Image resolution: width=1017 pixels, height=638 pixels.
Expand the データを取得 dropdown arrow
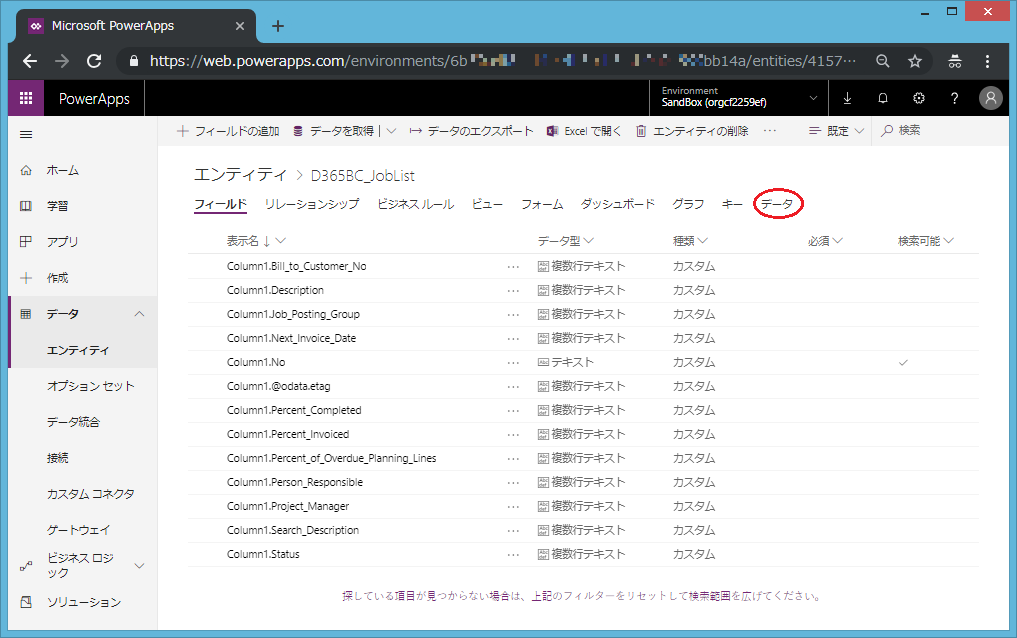click(391, 131)
